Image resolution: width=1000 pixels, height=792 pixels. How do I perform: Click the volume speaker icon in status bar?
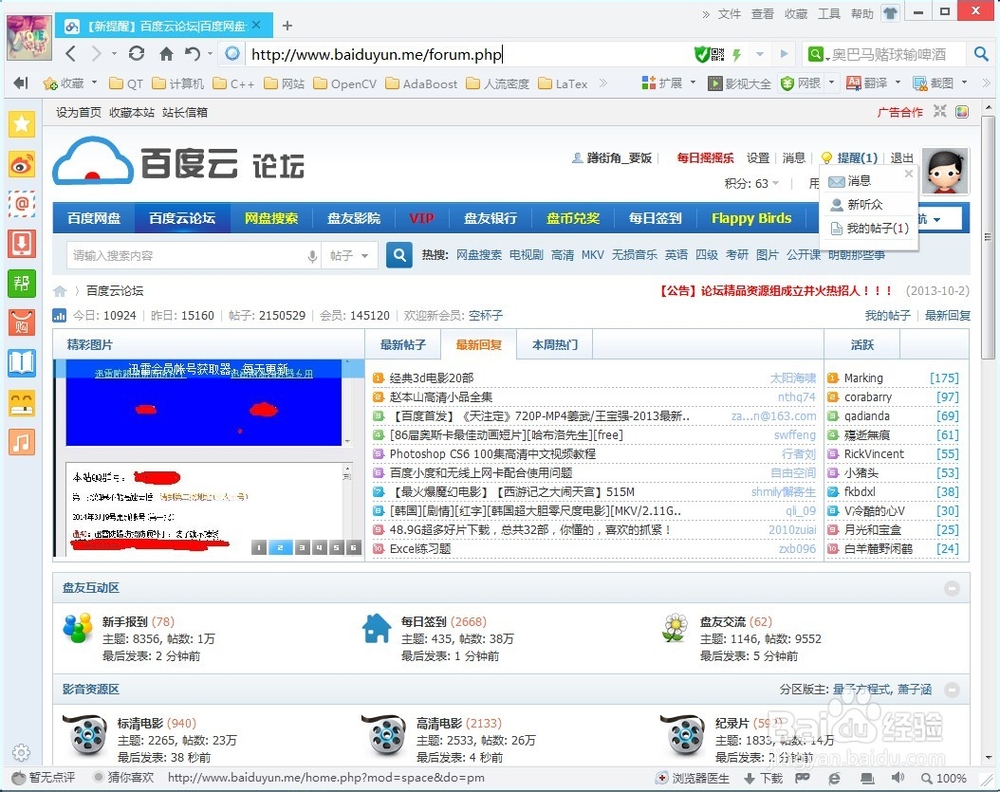[x=898, y=777]
